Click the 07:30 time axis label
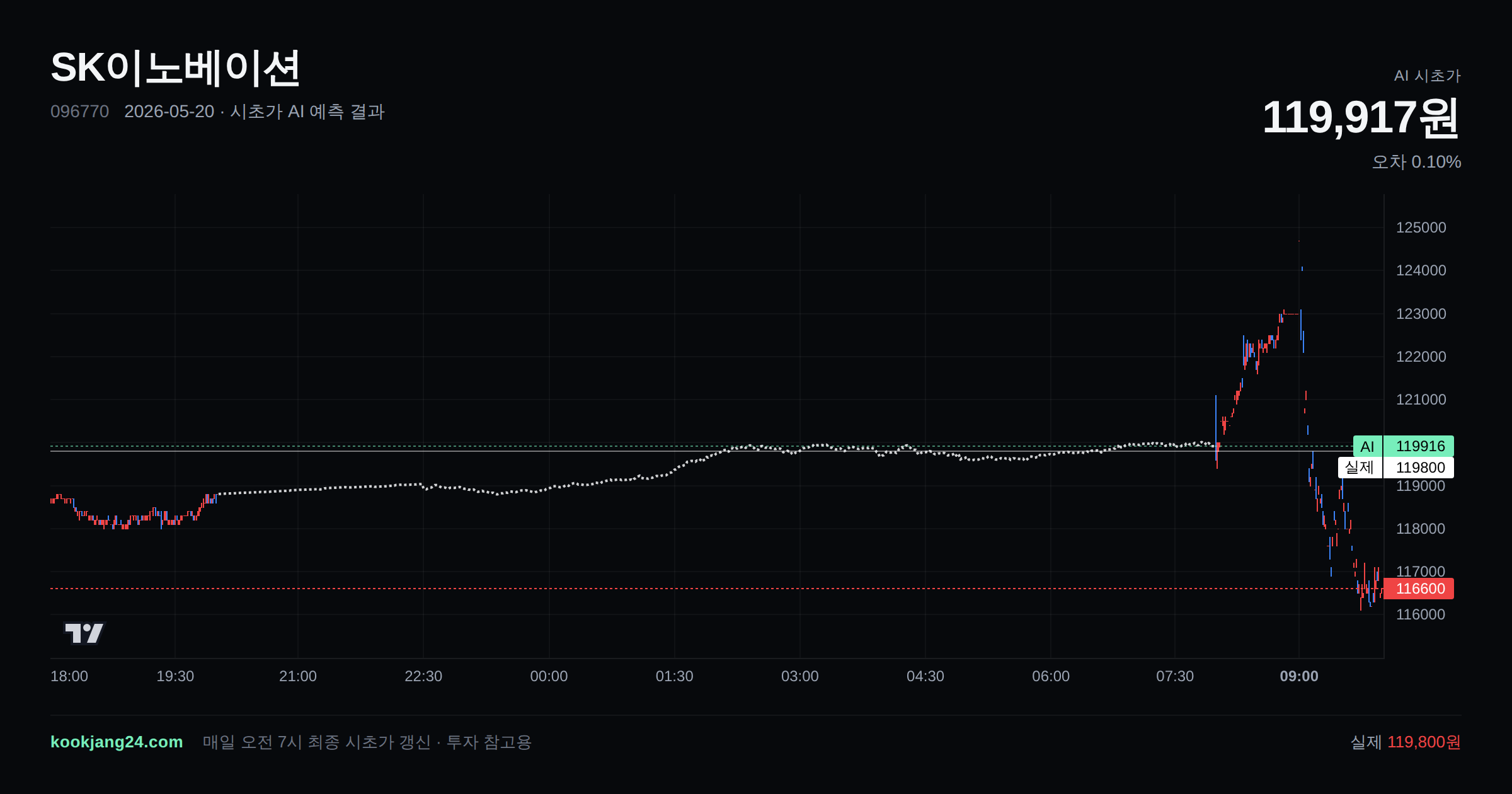Viewport: 1512px width, 794px height. [1175, 676]
